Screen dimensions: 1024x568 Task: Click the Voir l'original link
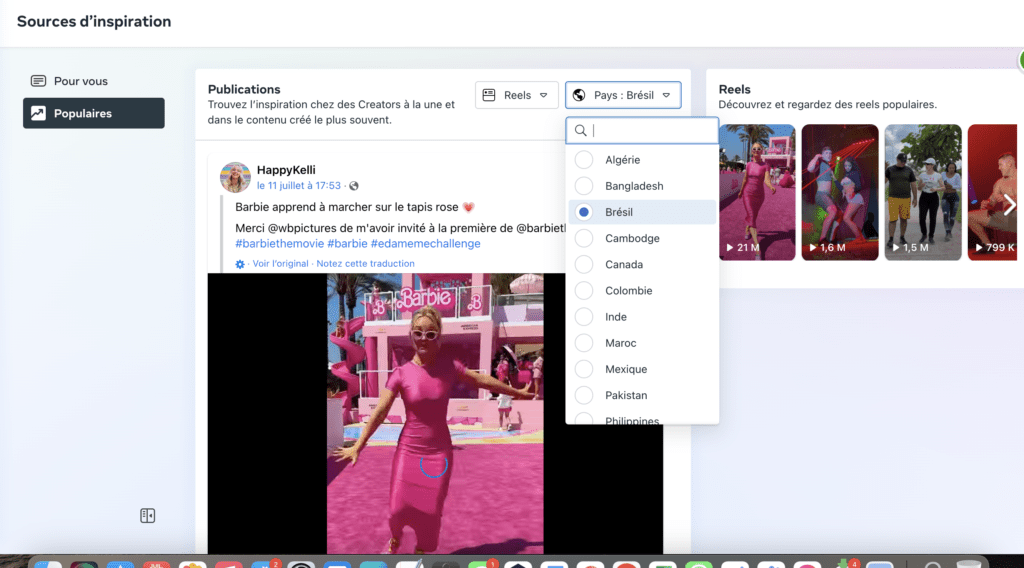click(x=281, y=264)
